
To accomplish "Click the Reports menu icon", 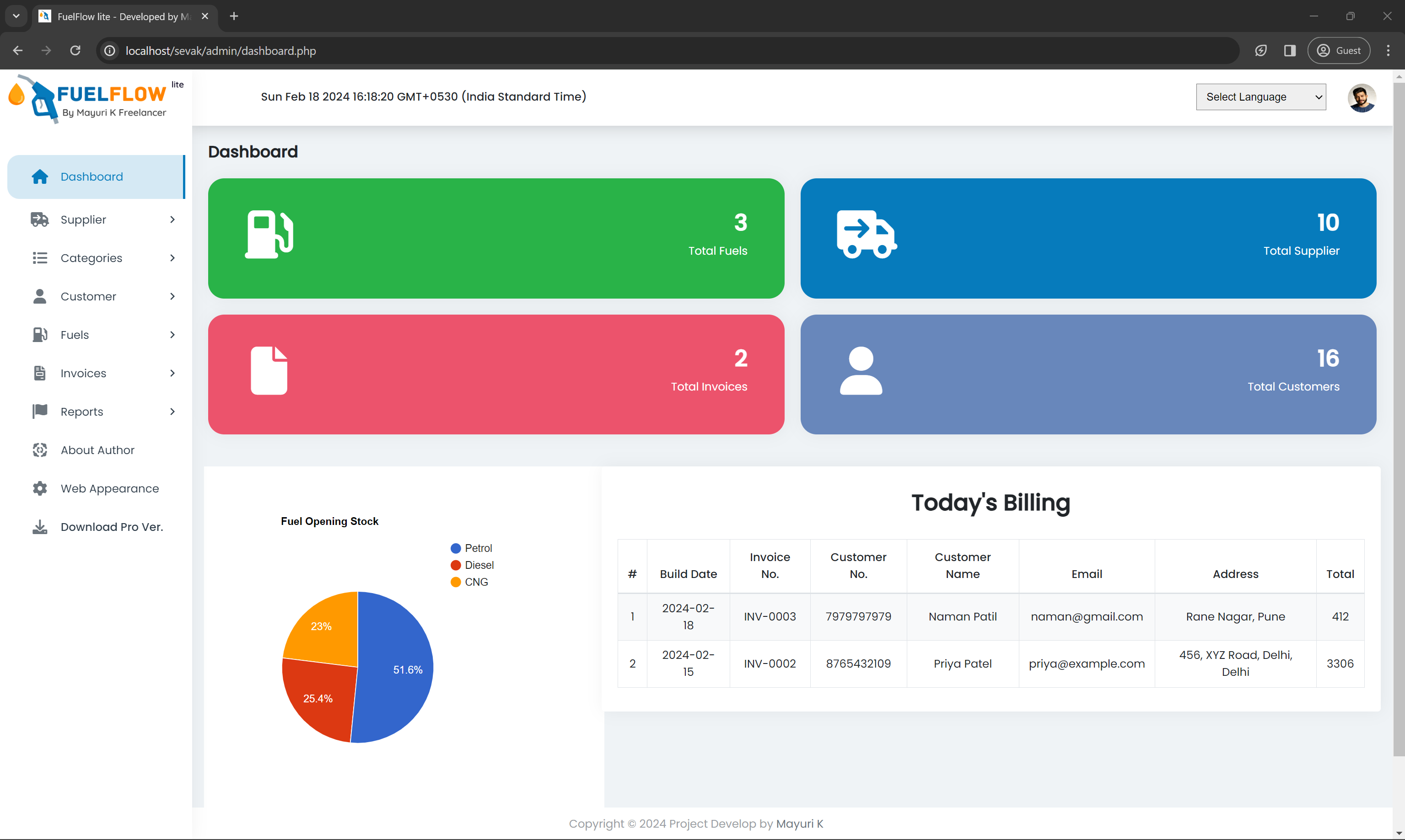I will [40, 411].
